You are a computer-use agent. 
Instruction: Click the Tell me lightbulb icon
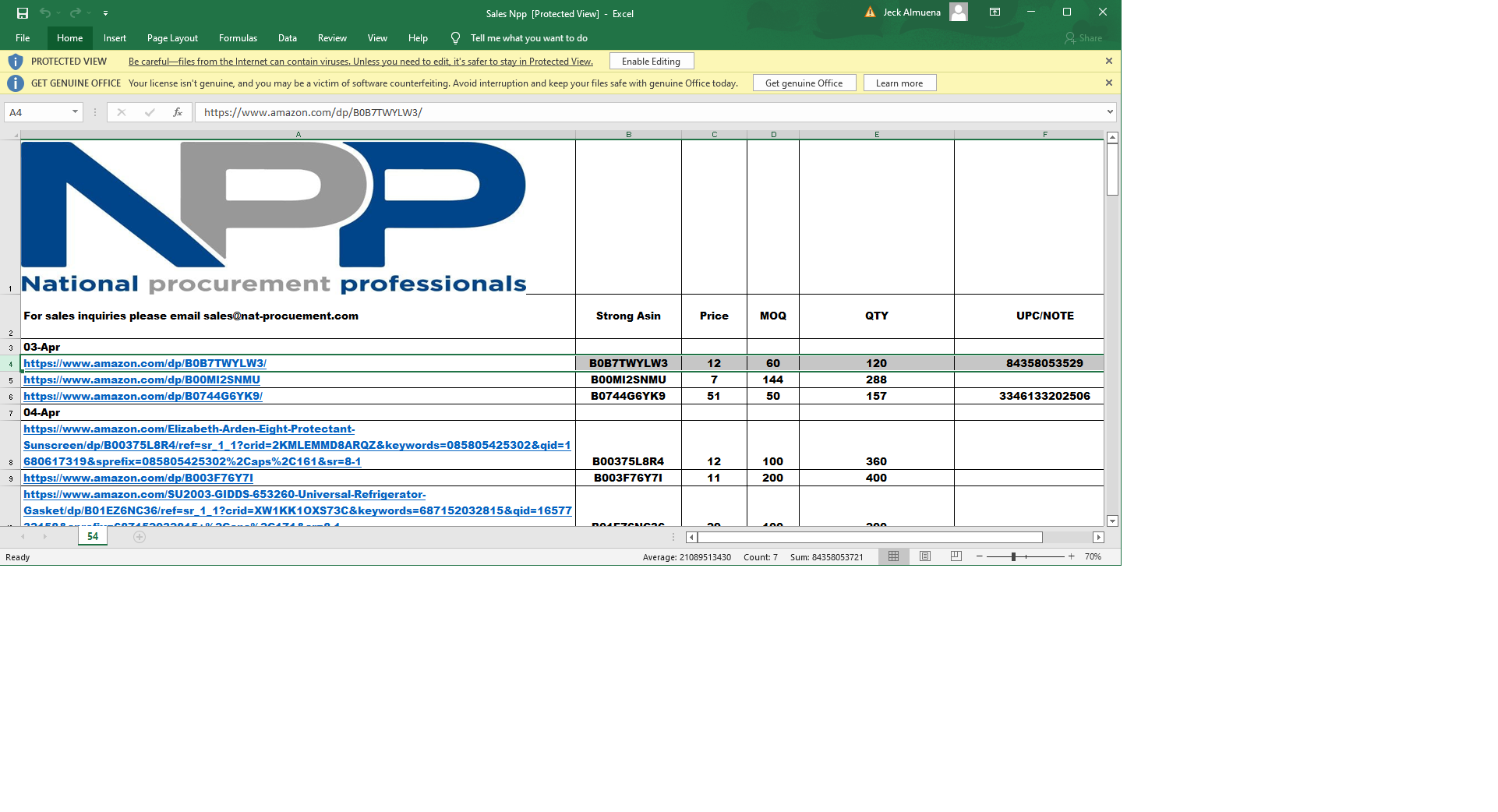click(455, 38)
